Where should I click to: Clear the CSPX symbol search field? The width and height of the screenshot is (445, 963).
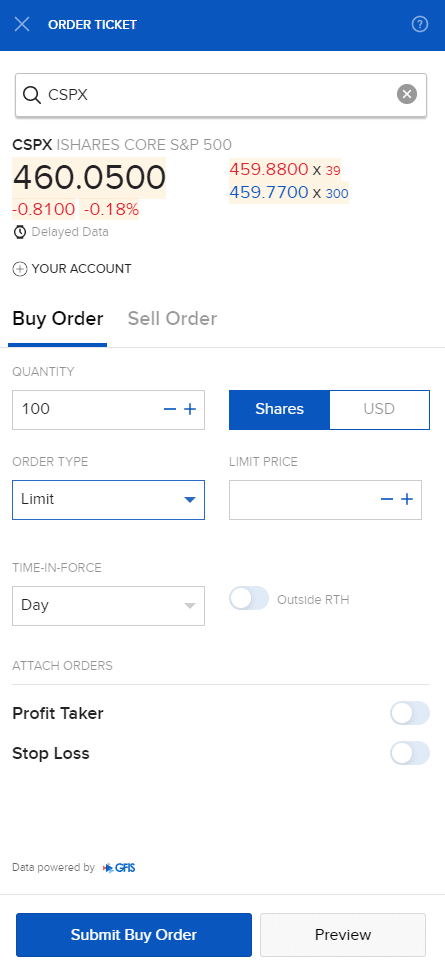(407, 95)
